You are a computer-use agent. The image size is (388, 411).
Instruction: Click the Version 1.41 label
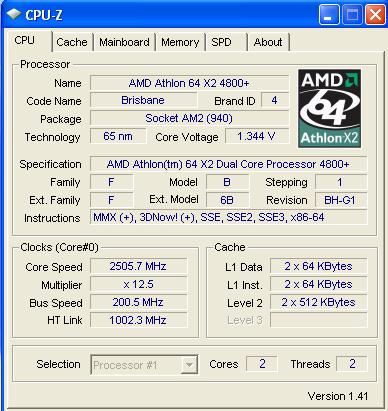click(338, 396)
